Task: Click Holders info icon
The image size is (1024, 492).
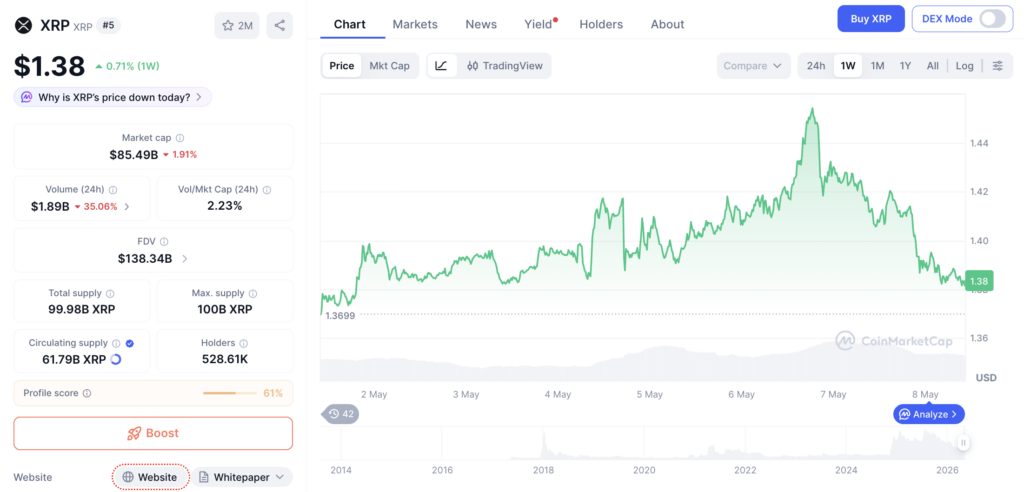Action: click(x=244, y=343)
